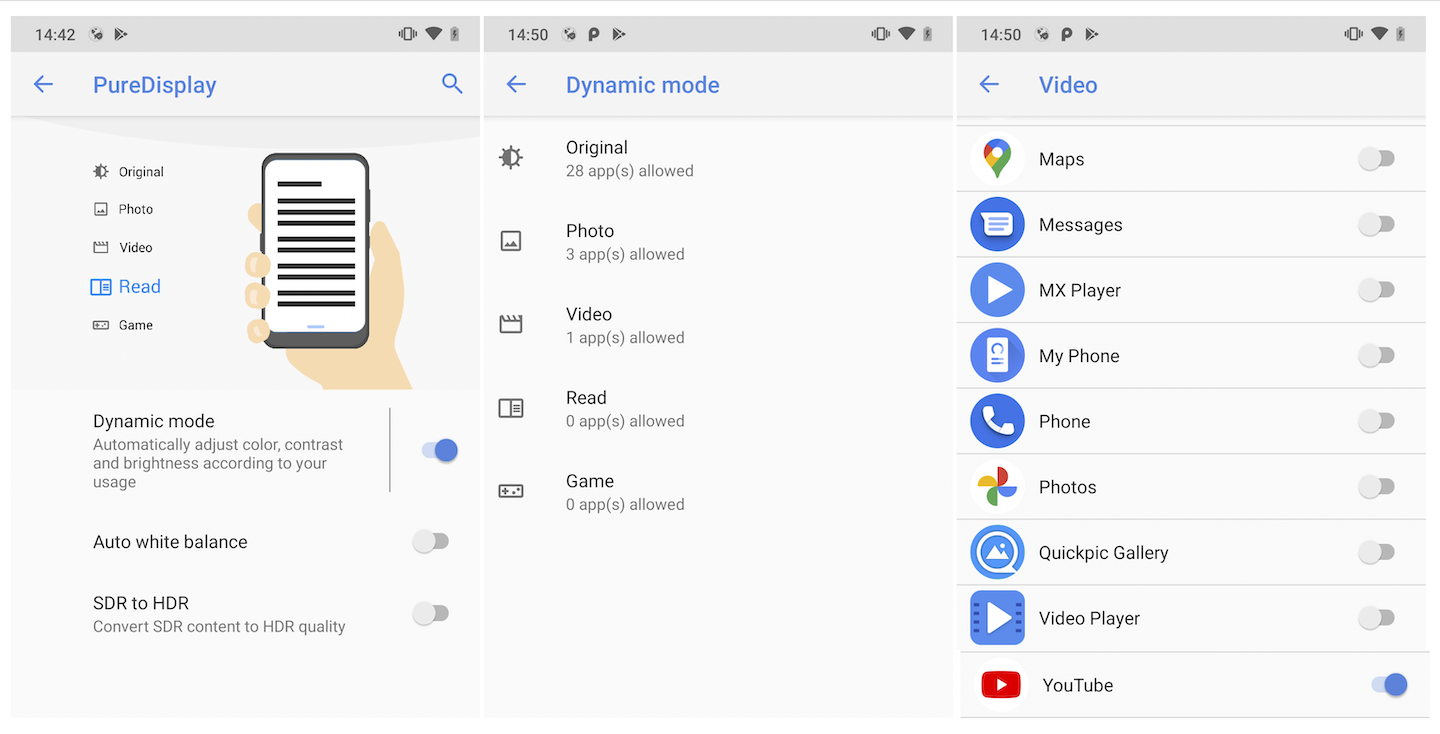Click Original brightness icon in PureDisplay
This screenshot has height=734, width=1440.
(x=101, y=172)
